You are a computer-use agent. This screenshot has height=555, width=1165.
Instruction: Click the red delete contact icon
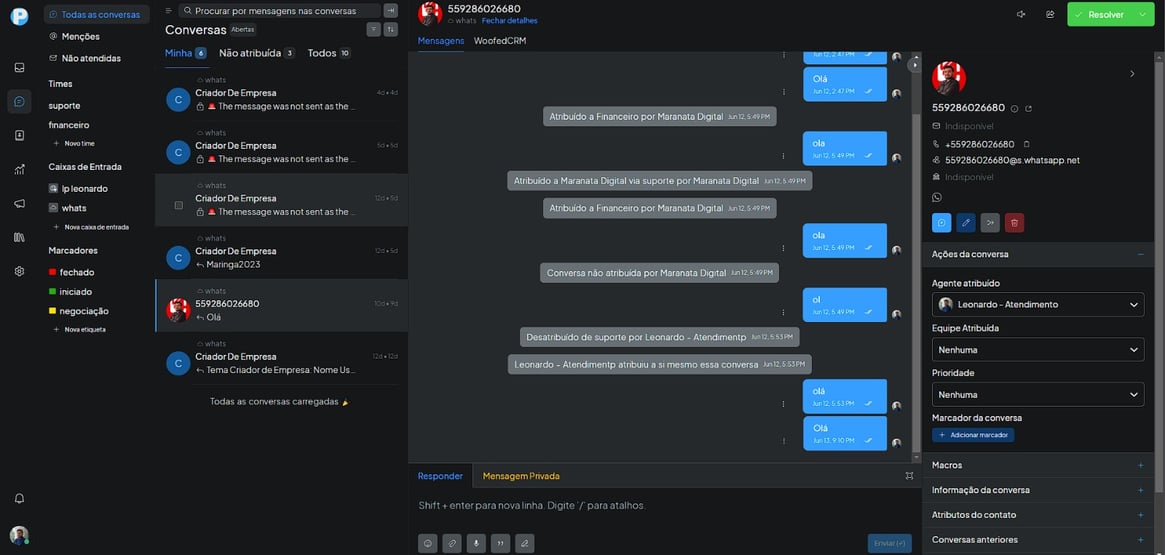(1014, 222)
